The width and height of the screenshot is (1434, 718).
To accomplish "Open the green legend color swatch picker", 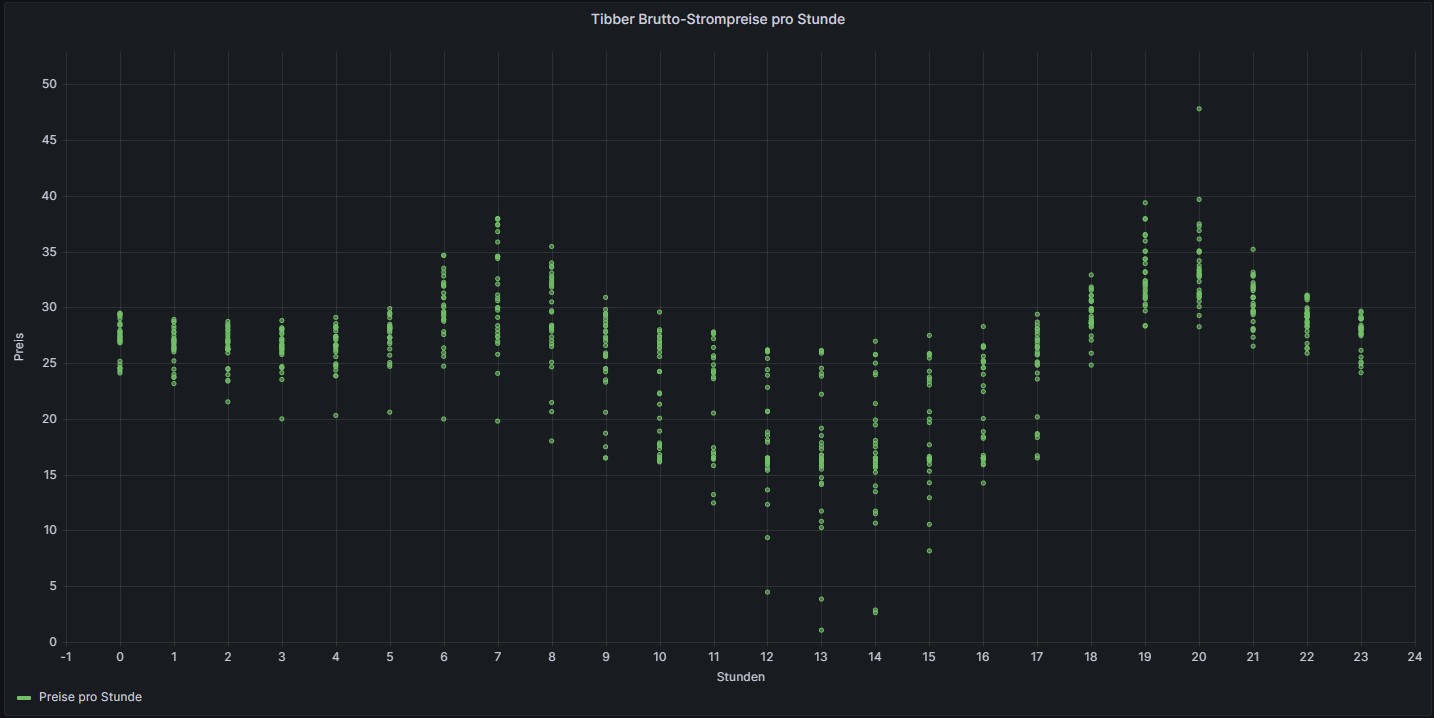I will coord(24,697).
